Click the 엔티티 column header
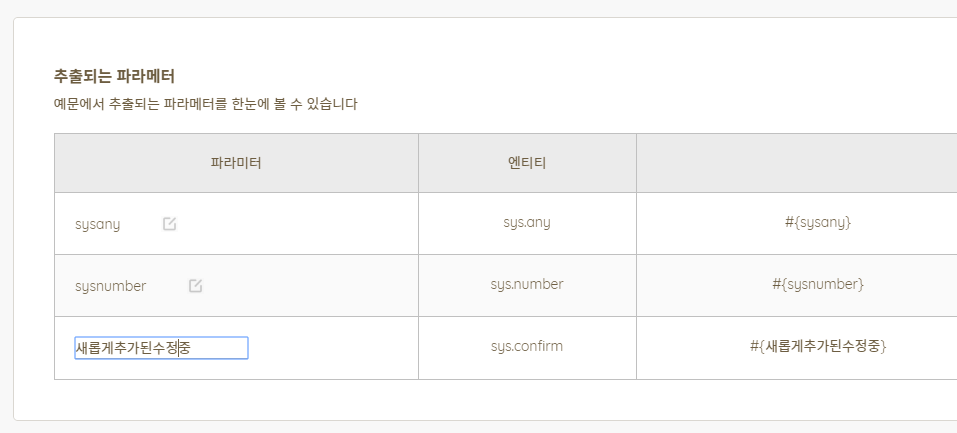Screen dimensions: 957x433 (x=527, y=163)
